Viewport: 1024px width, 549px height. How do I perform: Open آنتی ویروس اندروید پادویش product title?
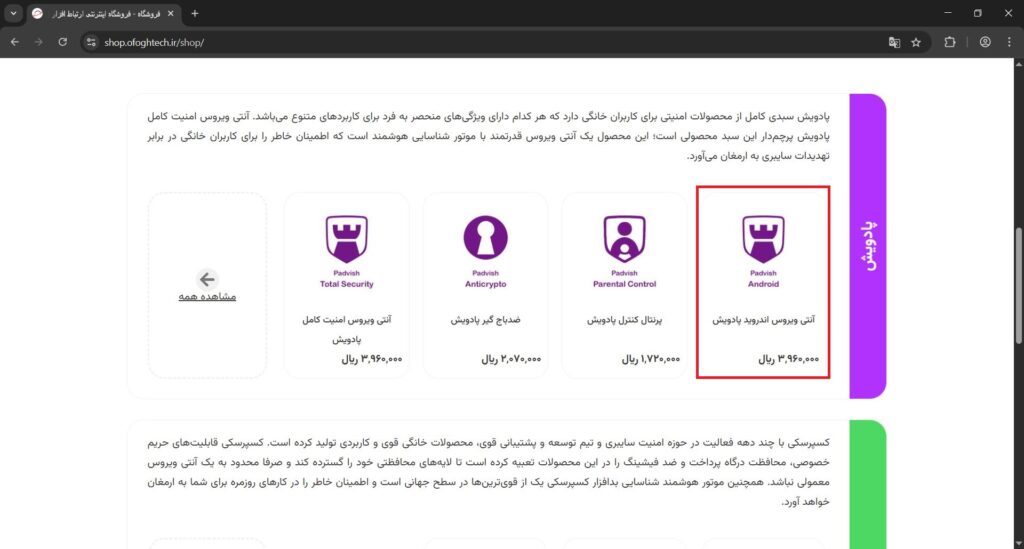point(763,320)
